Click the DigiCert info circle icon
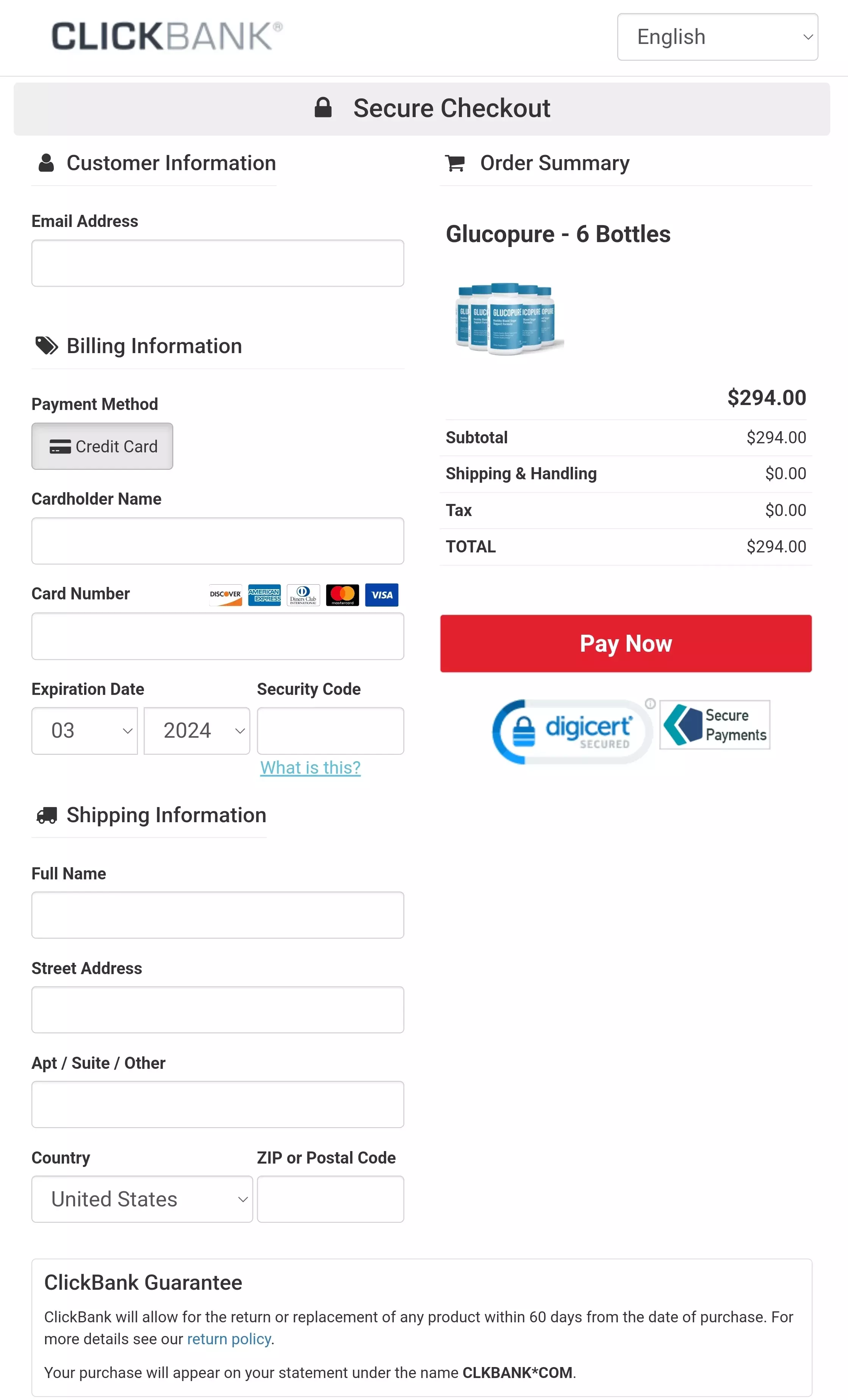848x1400 pixels. [x=650, y=703]
